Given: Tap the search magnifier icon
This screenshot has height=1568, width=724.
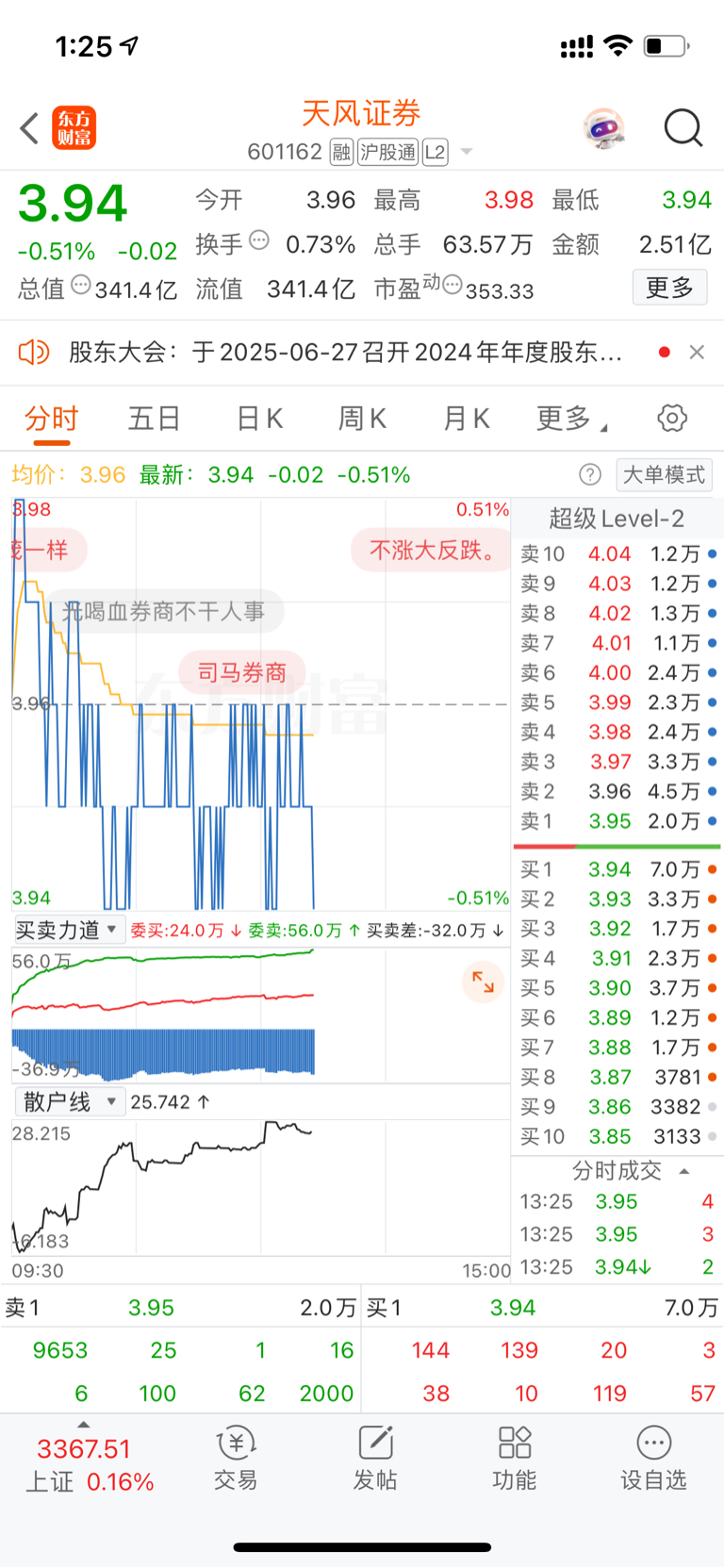Looking at the screenshot, I should click(x=683, y=128).
